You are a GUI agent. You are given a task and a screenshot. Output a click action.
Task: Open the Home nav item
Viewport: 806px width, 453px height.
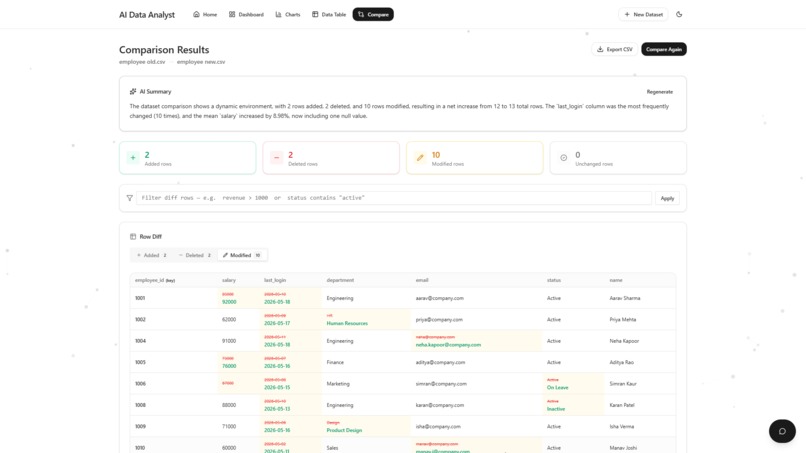[205, 14]
